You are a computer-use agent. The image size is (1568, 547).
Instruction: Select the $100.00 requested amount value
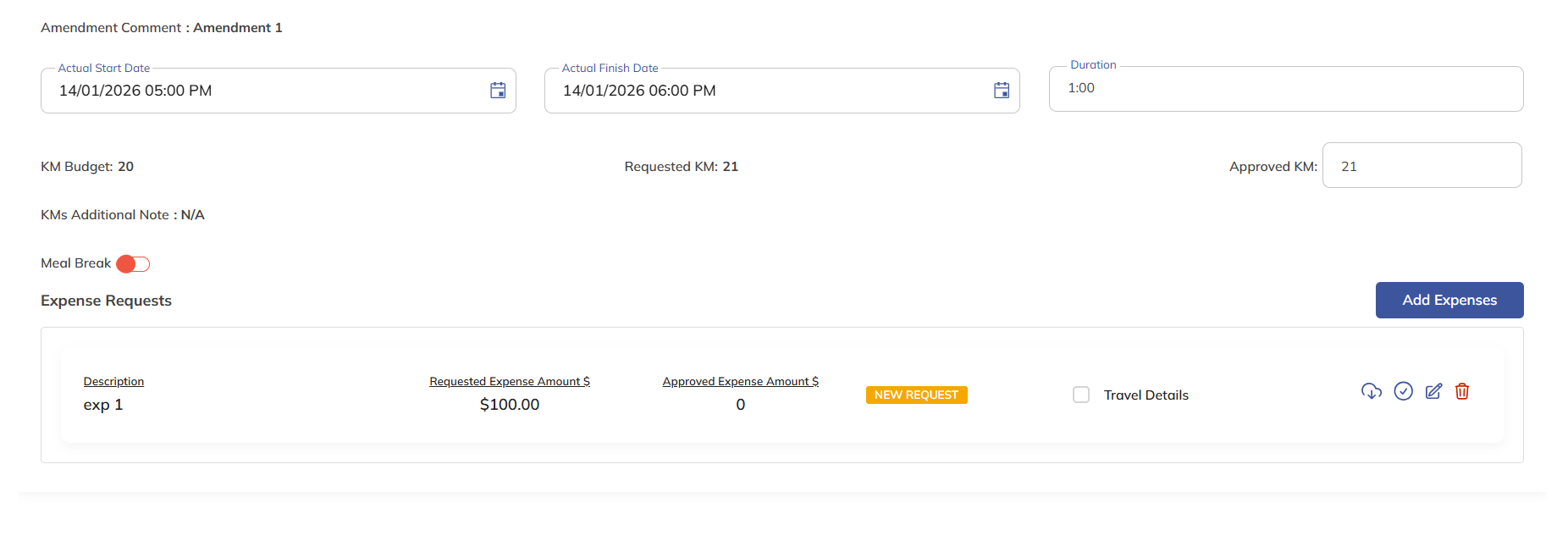[509, 405]
